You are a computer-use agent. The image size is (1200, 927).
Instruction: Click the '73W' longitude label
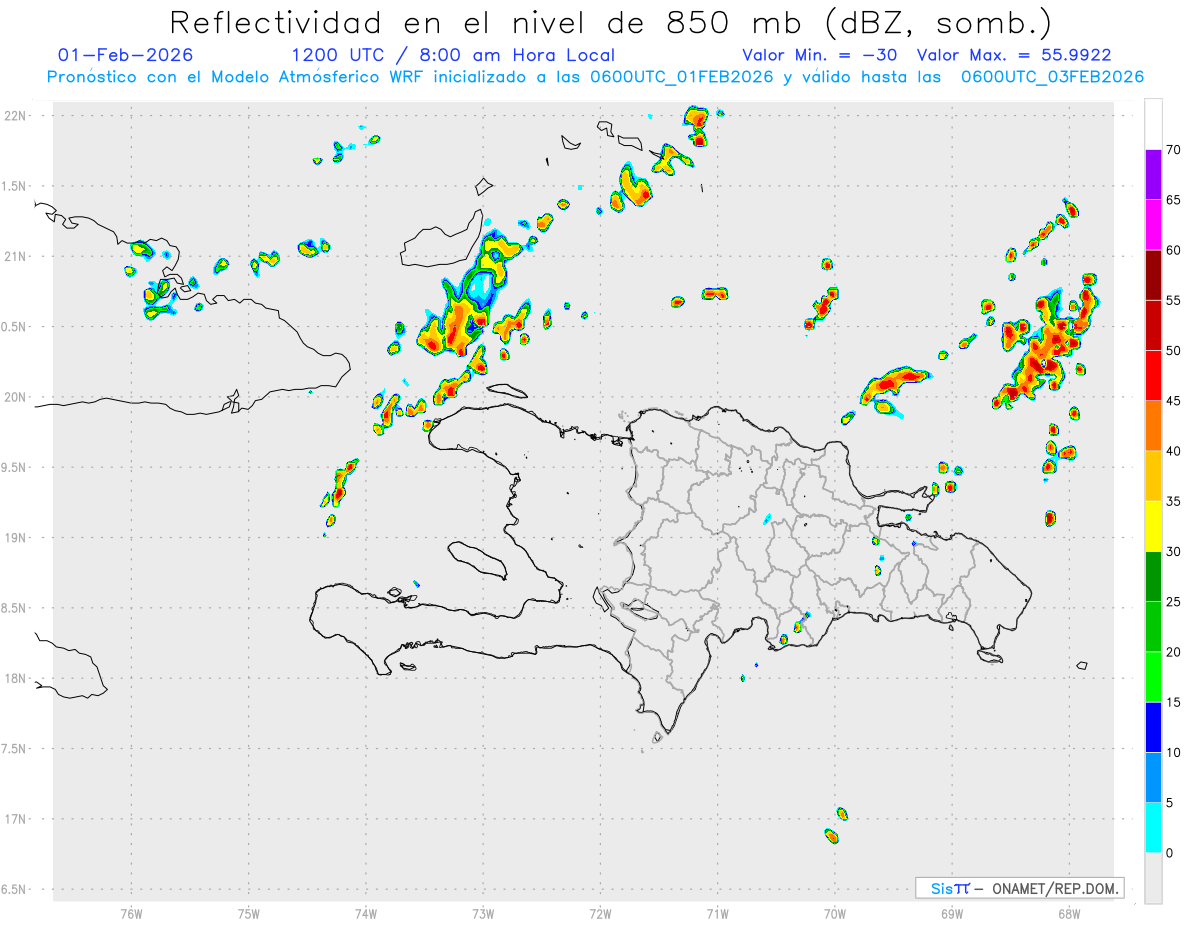(x=483, y=913)
